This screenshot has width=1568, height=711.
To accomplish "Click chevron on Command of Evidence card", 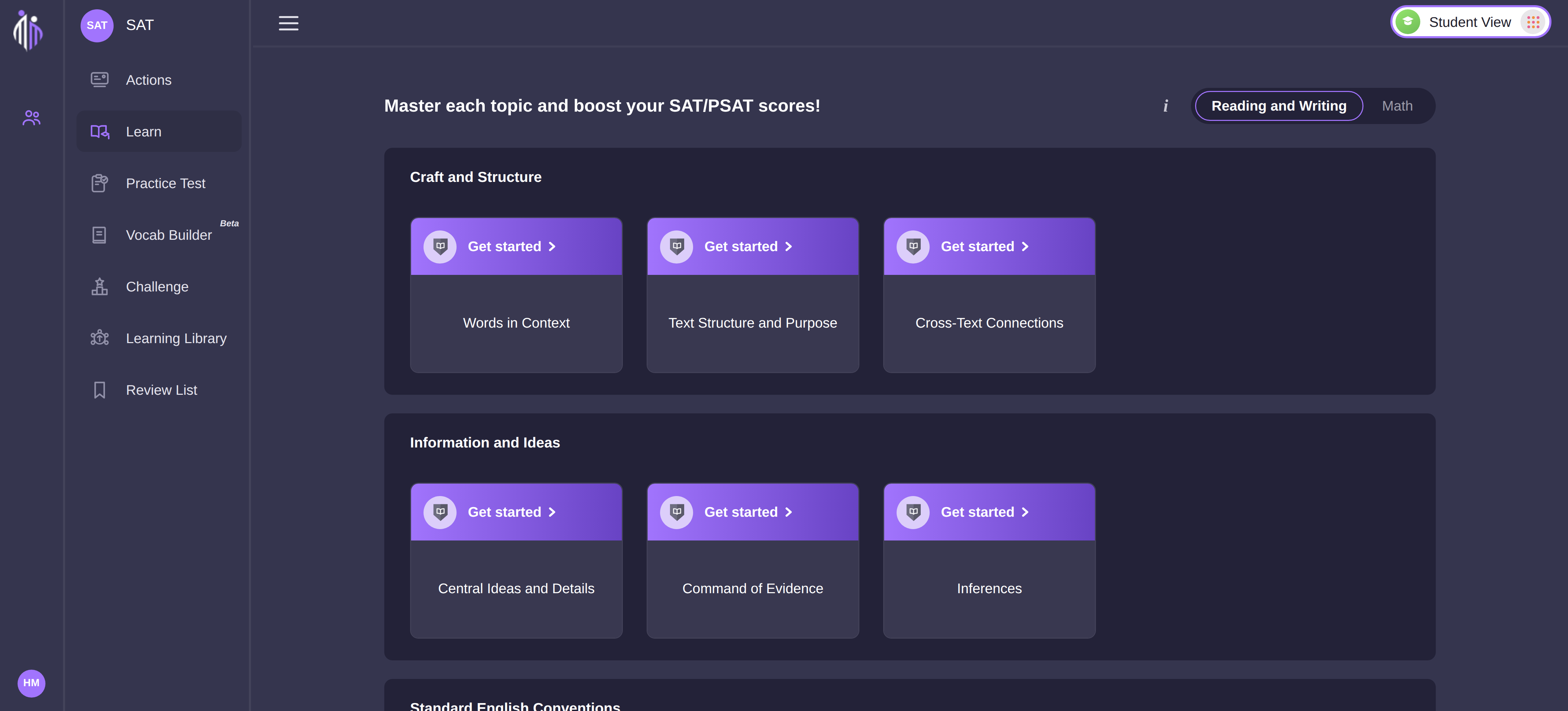I will [788, 512].
